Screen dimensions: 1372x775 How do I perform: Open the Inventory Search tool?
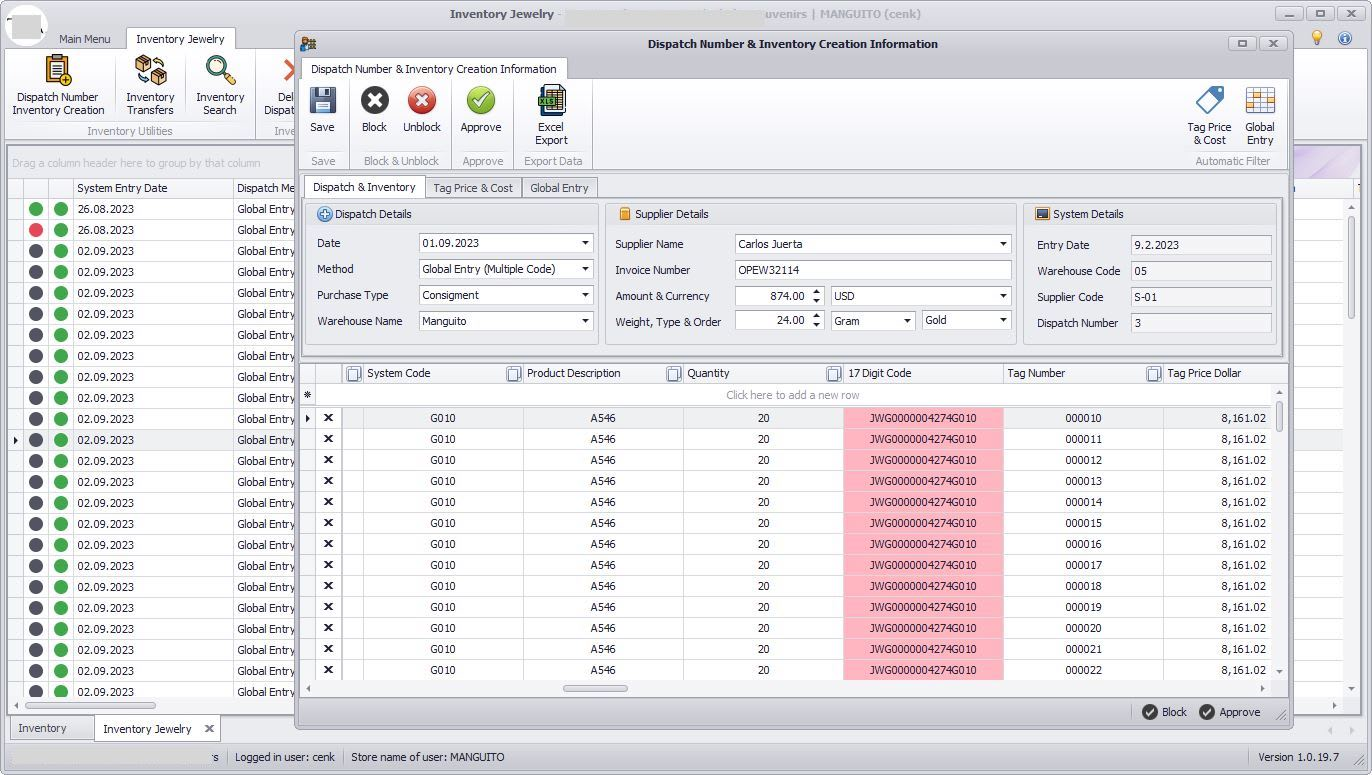coord(220,85)
